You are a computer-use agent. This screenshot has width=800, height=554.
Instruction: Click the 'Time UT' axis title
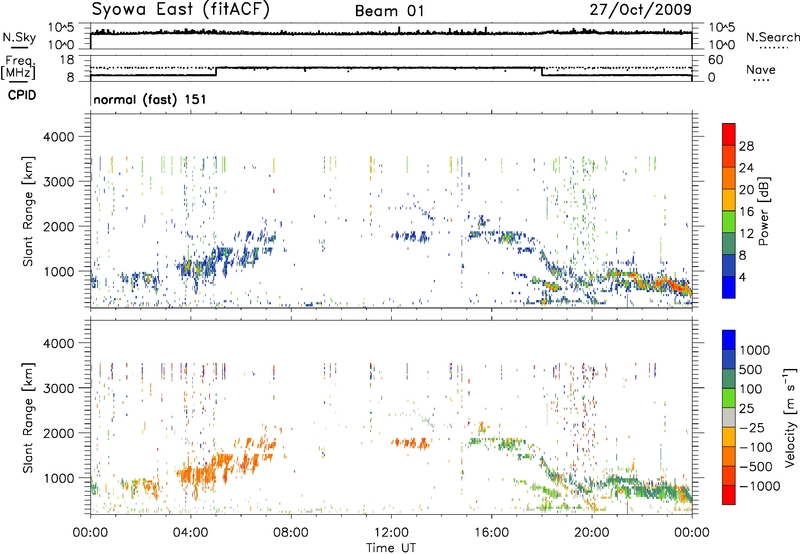(391, 548)
